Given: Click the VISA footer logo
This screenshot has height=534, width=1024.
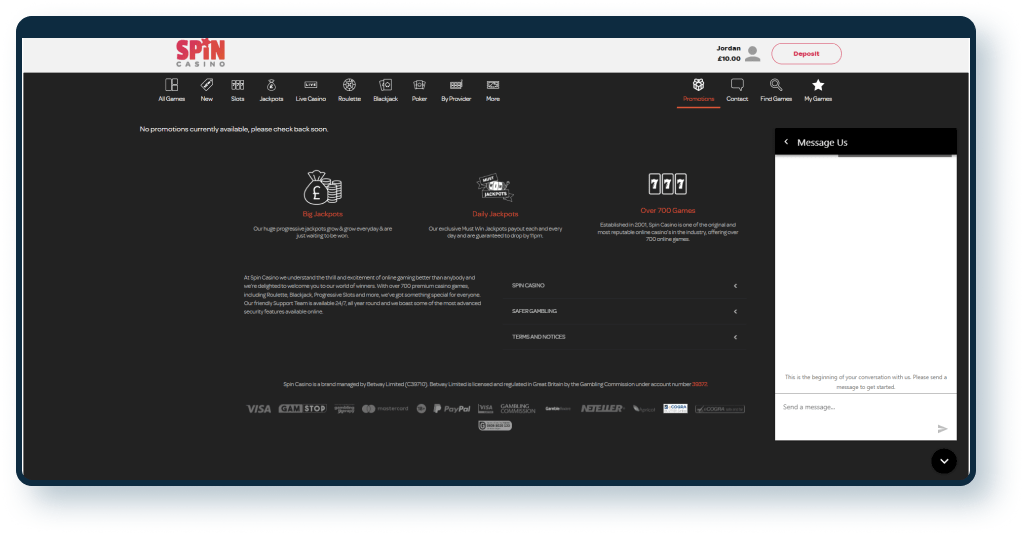Looking at the screenshot, I should pyautogui.click(x=259, y=409).
